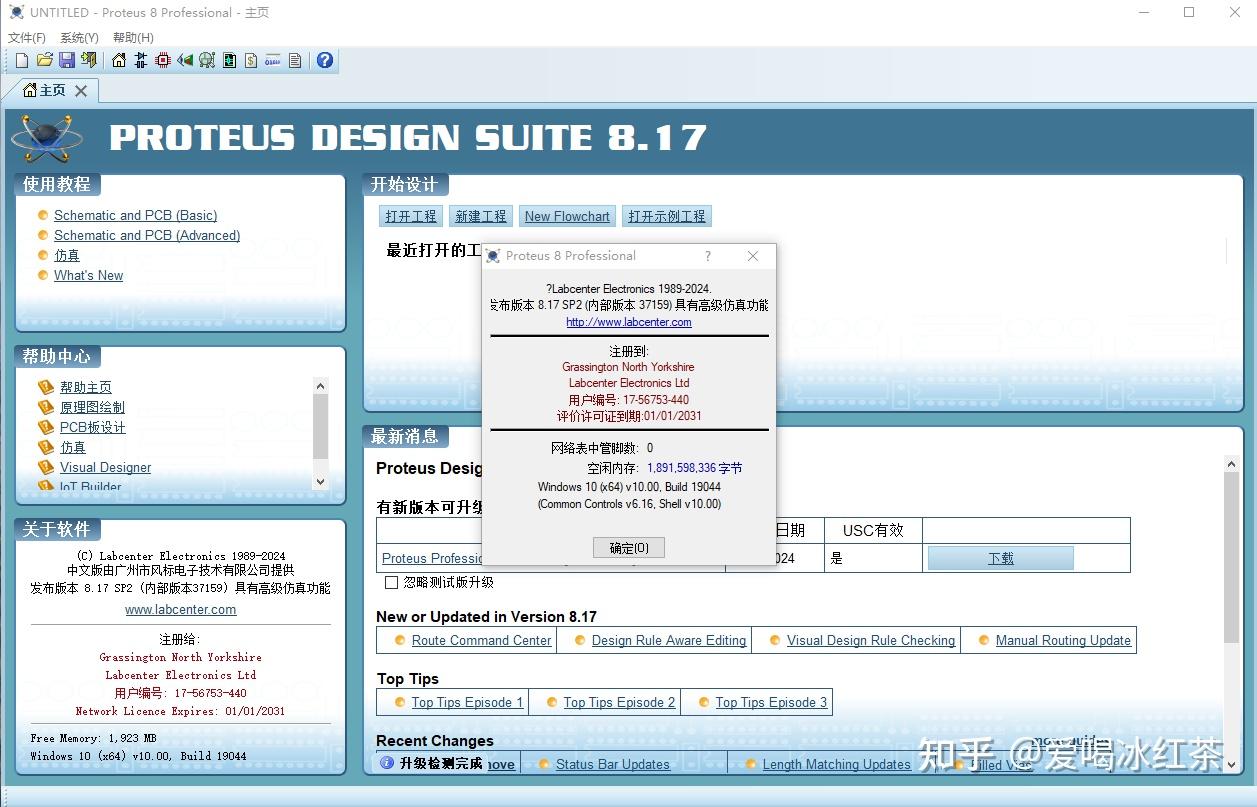Image resolution: width=1257 pixels, height=807 pixels.
Task: Select the Save Project icon
Action: coord(67,60)
